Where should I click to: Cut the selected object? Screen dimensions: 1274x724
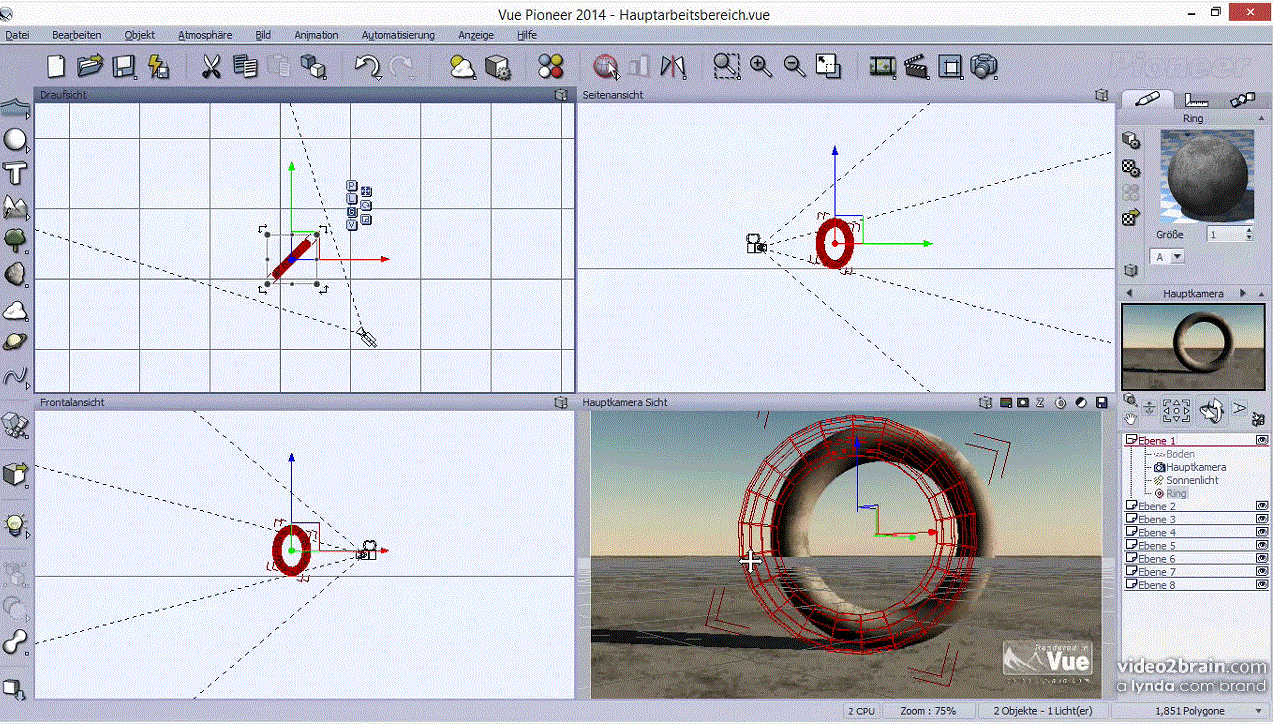pyautogui.click(x=211, y=66)
